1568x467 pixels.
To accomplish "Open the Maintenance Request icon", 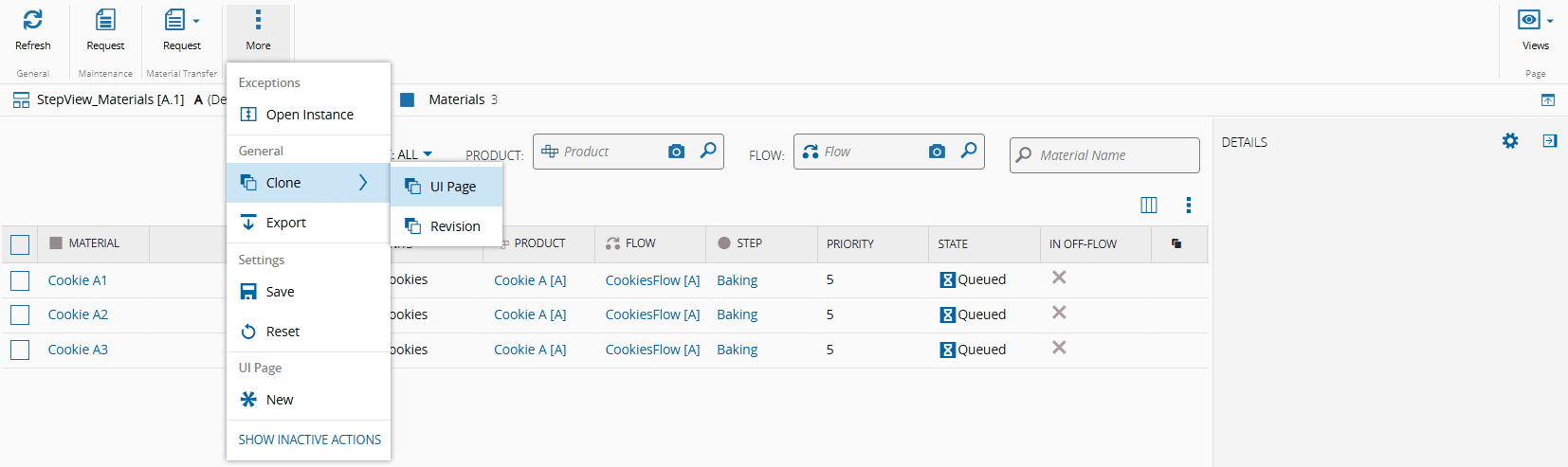I will click(105, 20).
